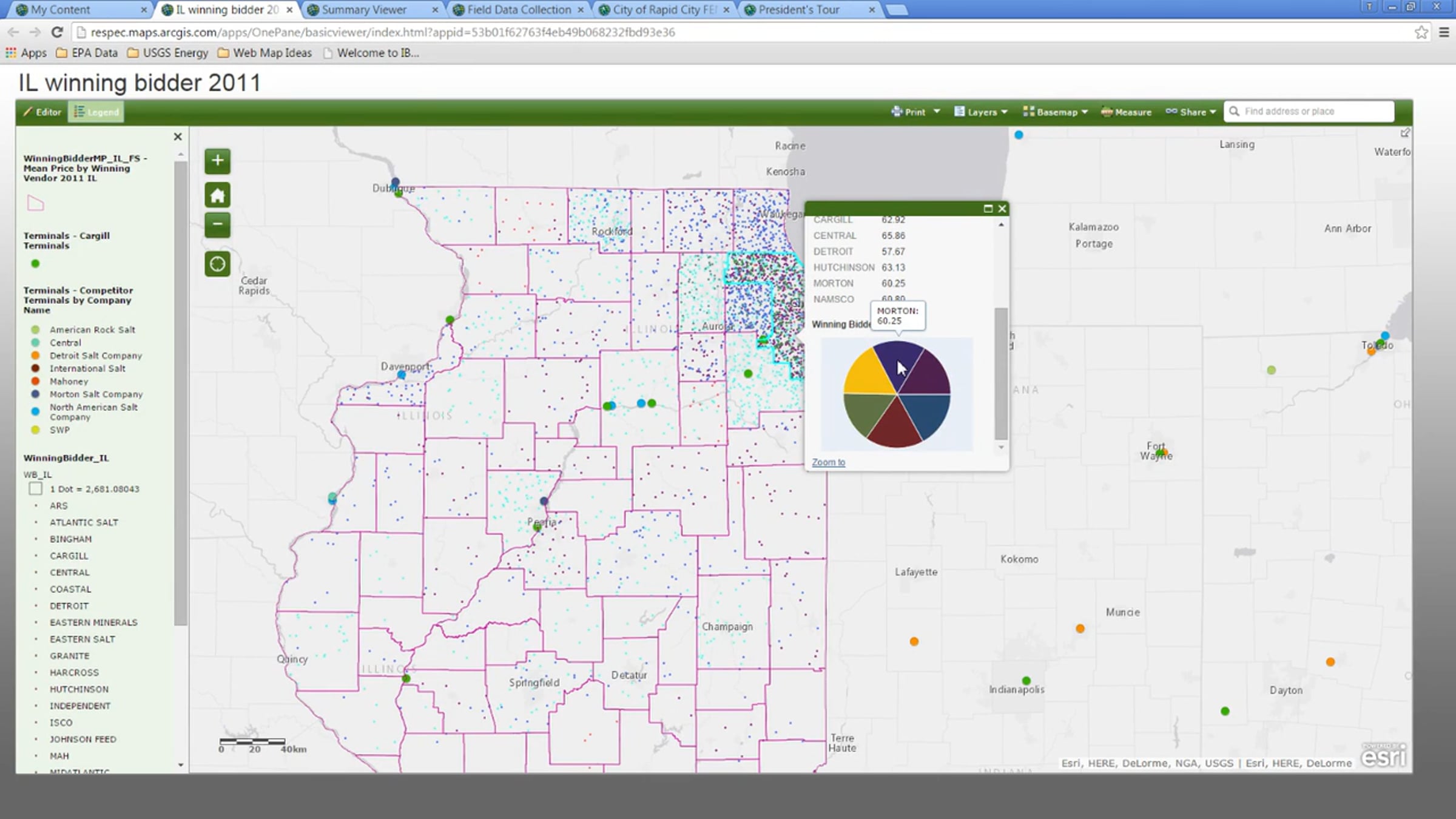Open the Basemap gallery dropdown
Screen dimensions: 1456x819
pyautogui.click(x=1056, y=112)
